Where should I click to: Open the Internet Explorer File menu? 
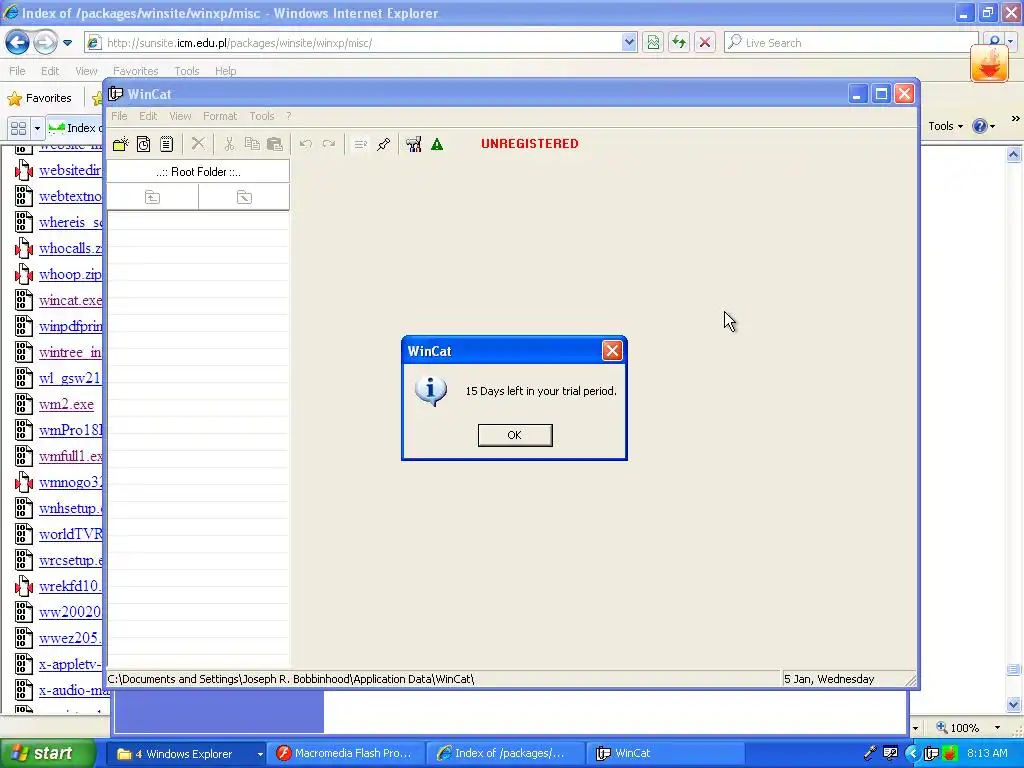coord(17,71)
